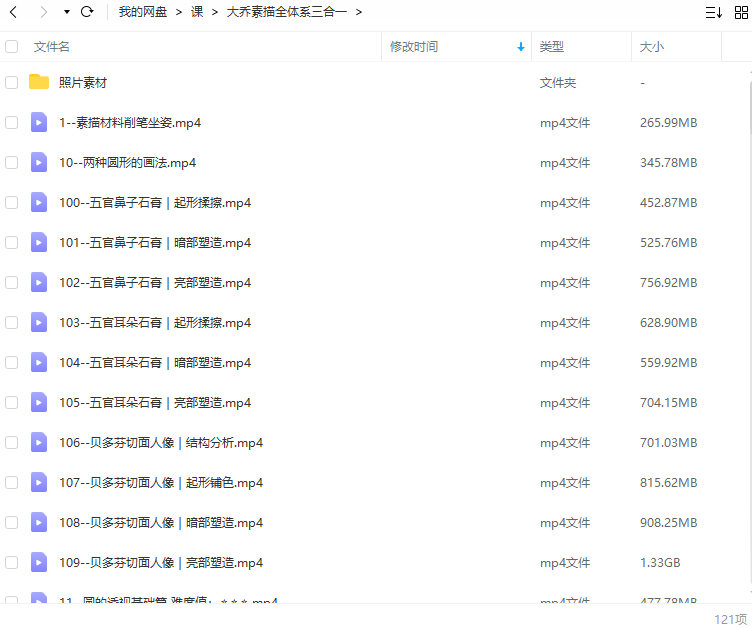Open file 106--贝多芬切面人像 结构分析.mp4
The height and width of the screenshot is (628, 752).
161,442
